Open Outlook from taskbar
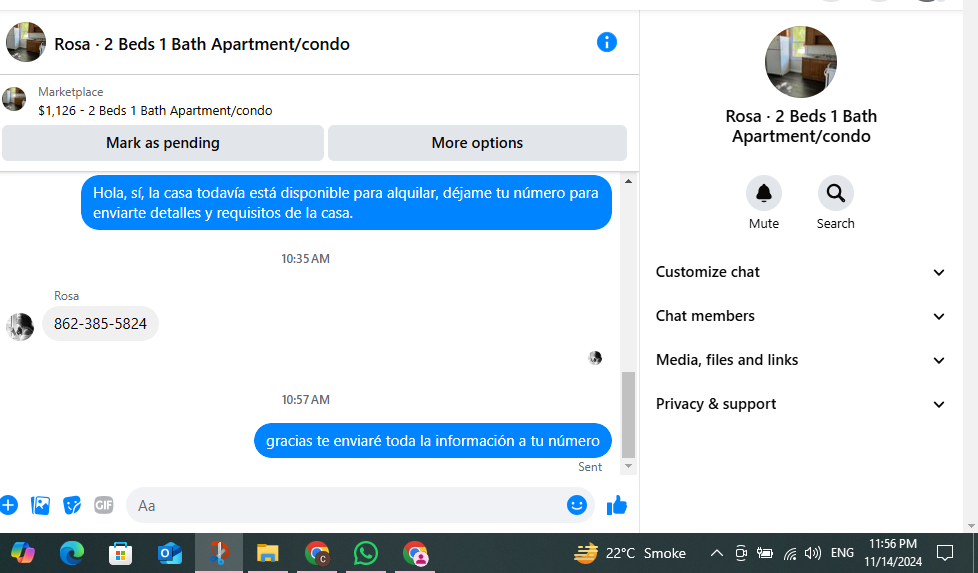Image resolution: width=978 pixels, height=573 pixels. tap(169, 553)
